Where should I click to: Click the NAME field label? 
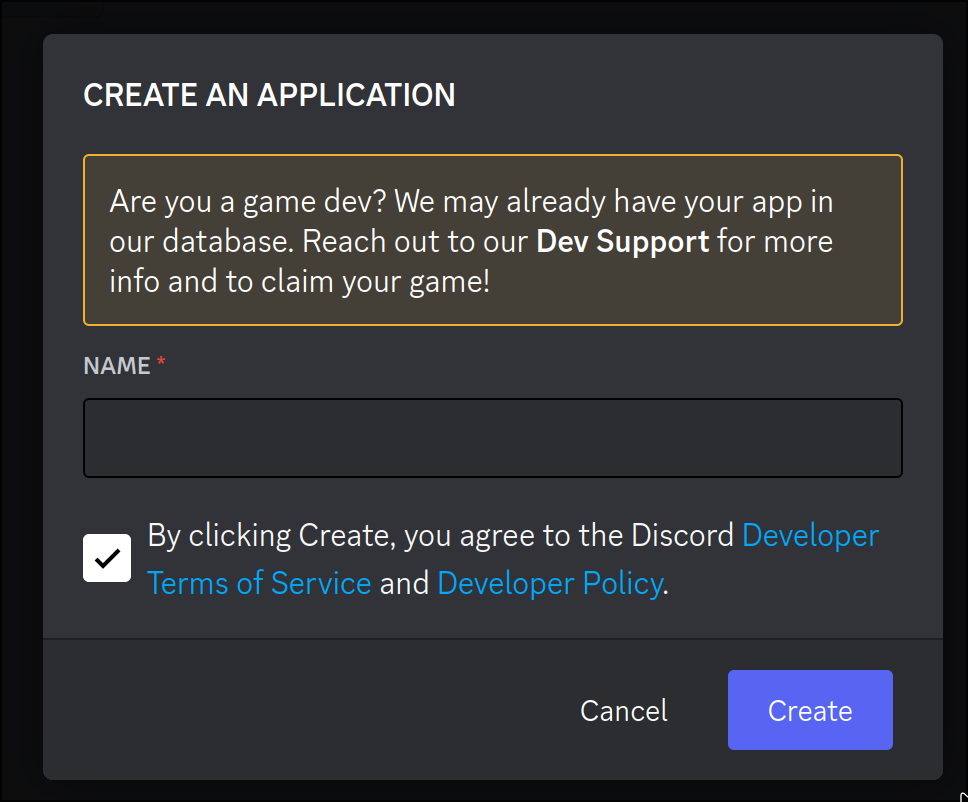[117, 366]
